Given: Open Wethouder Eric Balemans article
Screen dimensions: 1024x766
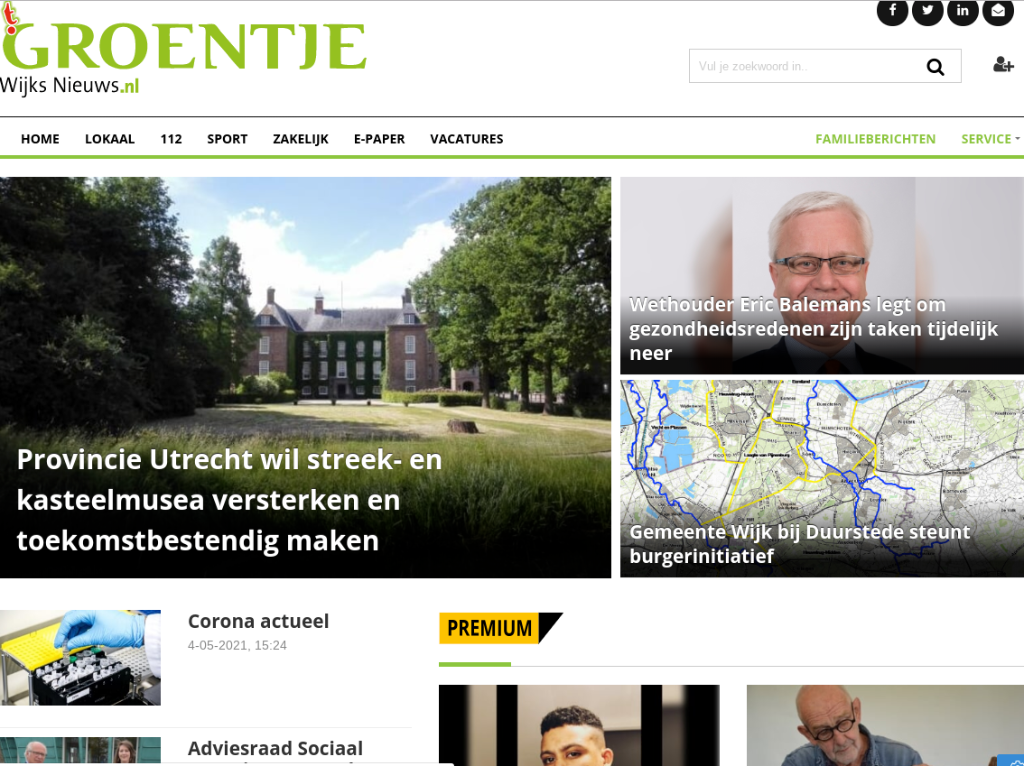Looking at the screenshot, I should 813,328.
